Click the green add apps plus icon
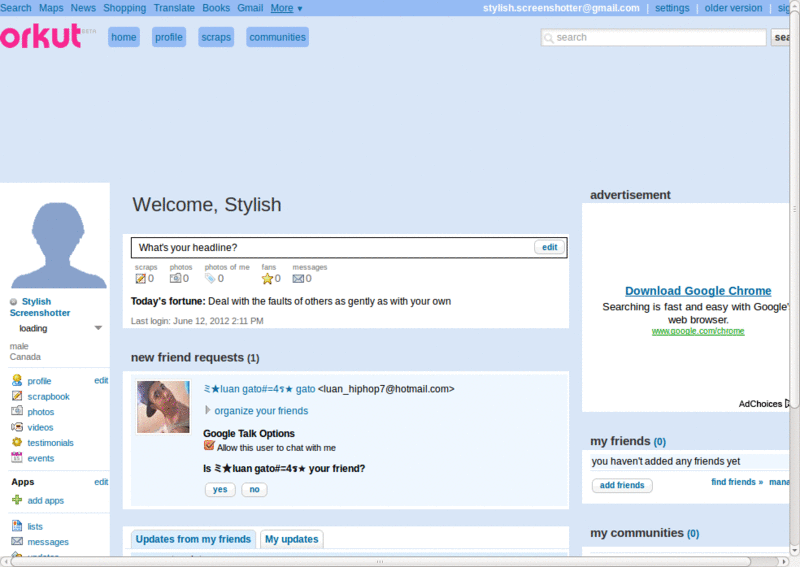The width and height of the screenshot is (800, 567). (x=17, y=500)
